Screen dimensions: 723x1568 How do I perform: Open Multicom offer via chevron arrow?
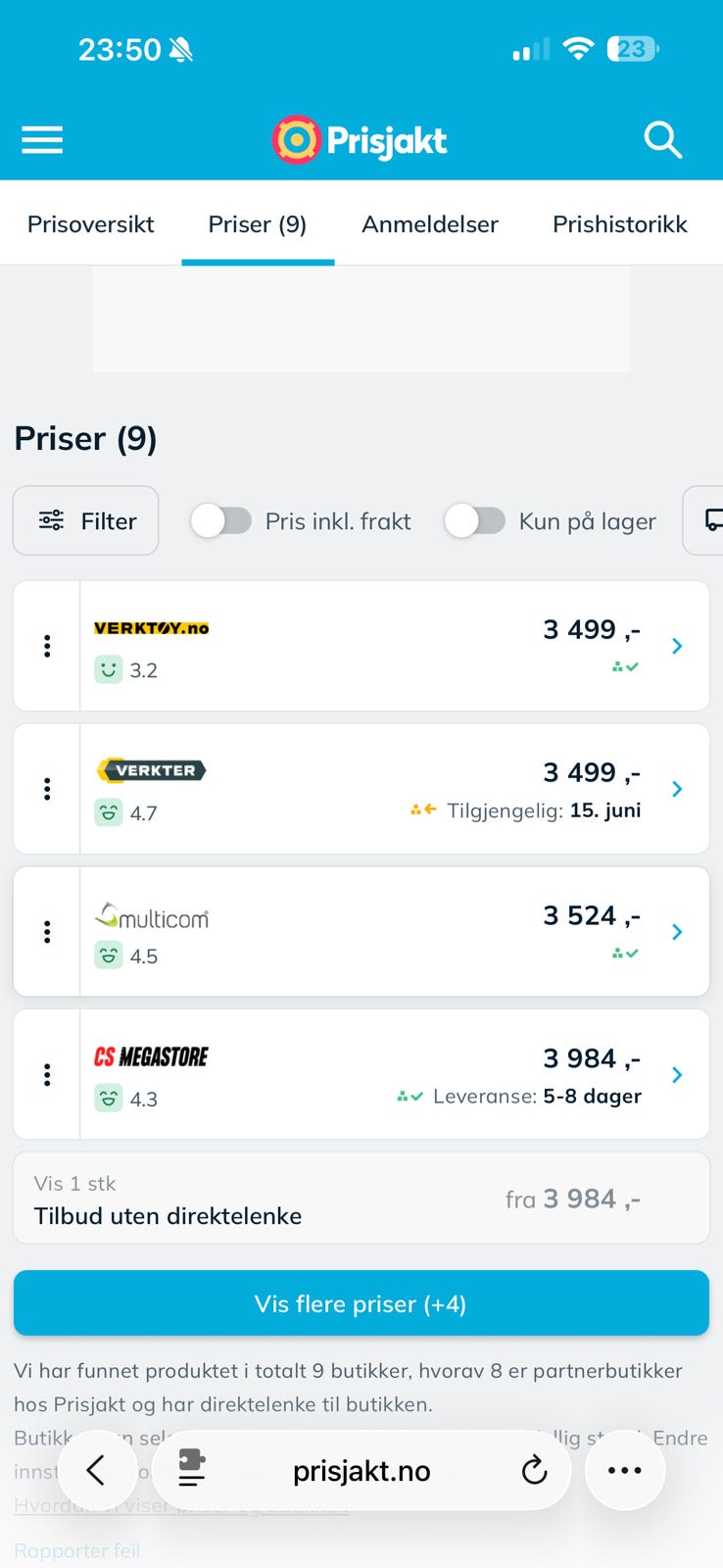677,932
